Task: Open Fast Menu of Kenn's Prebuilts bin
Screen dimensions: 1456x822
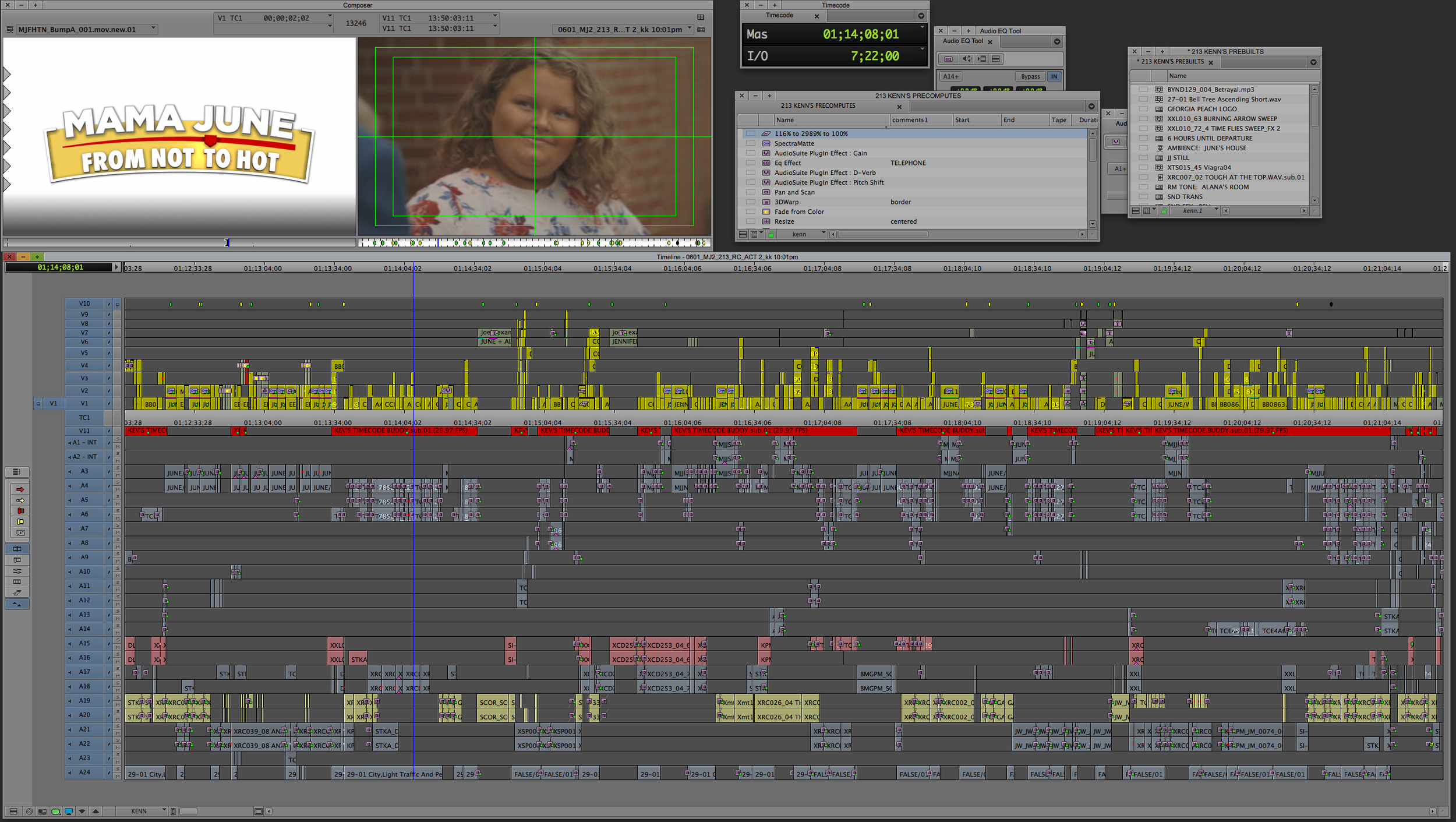Action: 1136,211
